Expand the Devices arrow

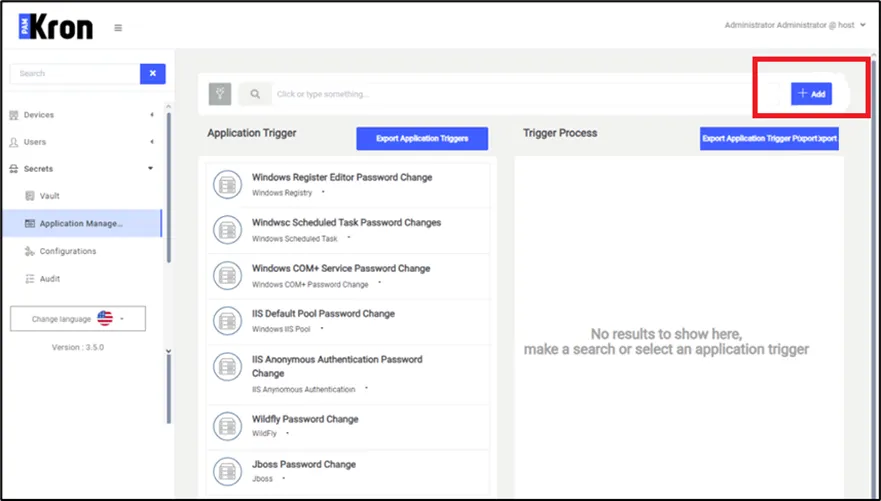click(x=152, y=115)
